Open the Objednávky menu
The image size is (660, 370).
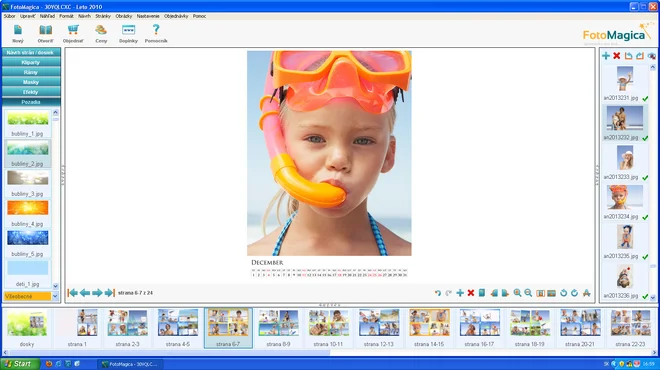(x=176, y=16)
